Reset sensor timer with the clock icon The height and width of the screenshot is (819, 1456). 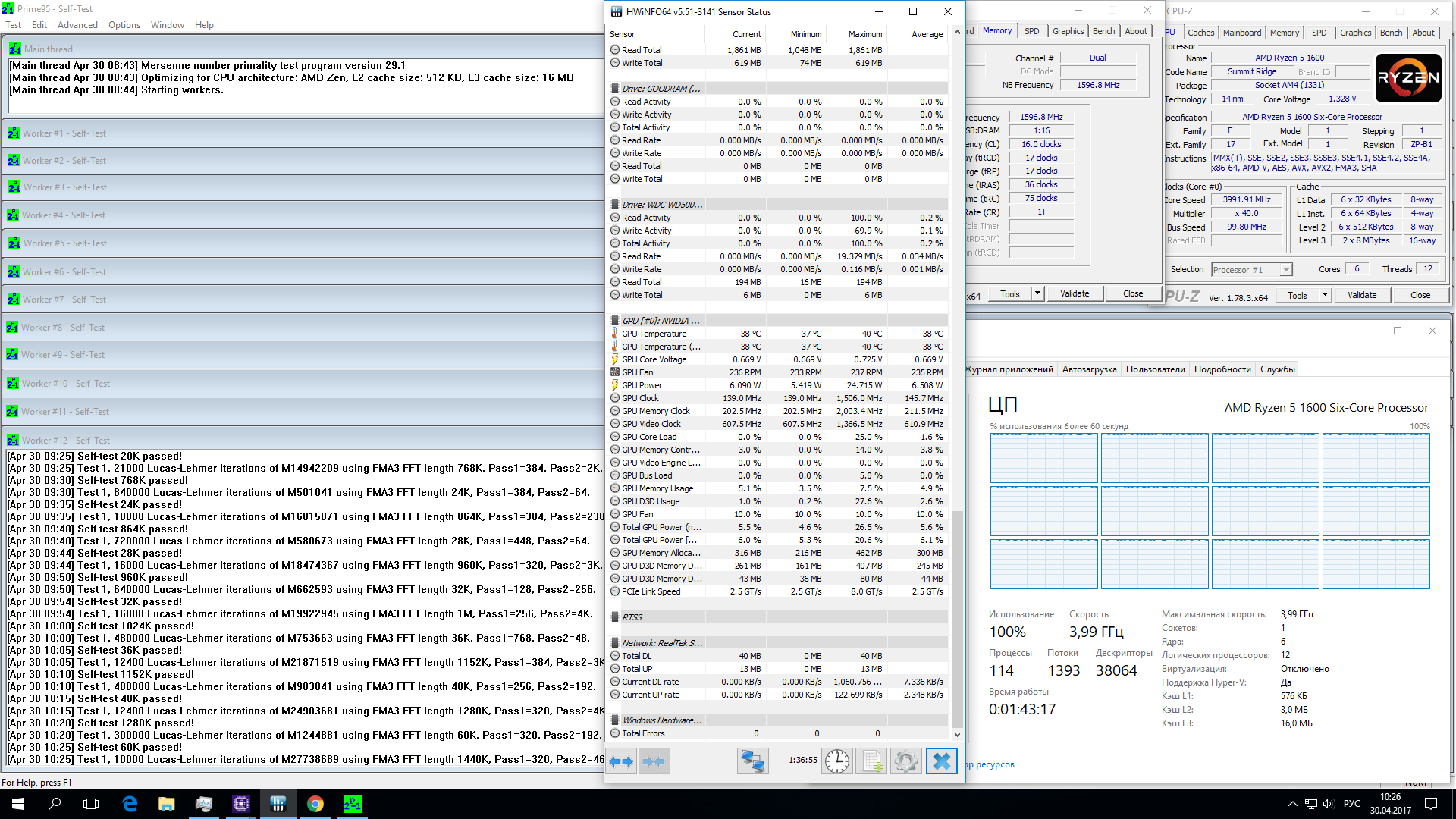[837, 761]
